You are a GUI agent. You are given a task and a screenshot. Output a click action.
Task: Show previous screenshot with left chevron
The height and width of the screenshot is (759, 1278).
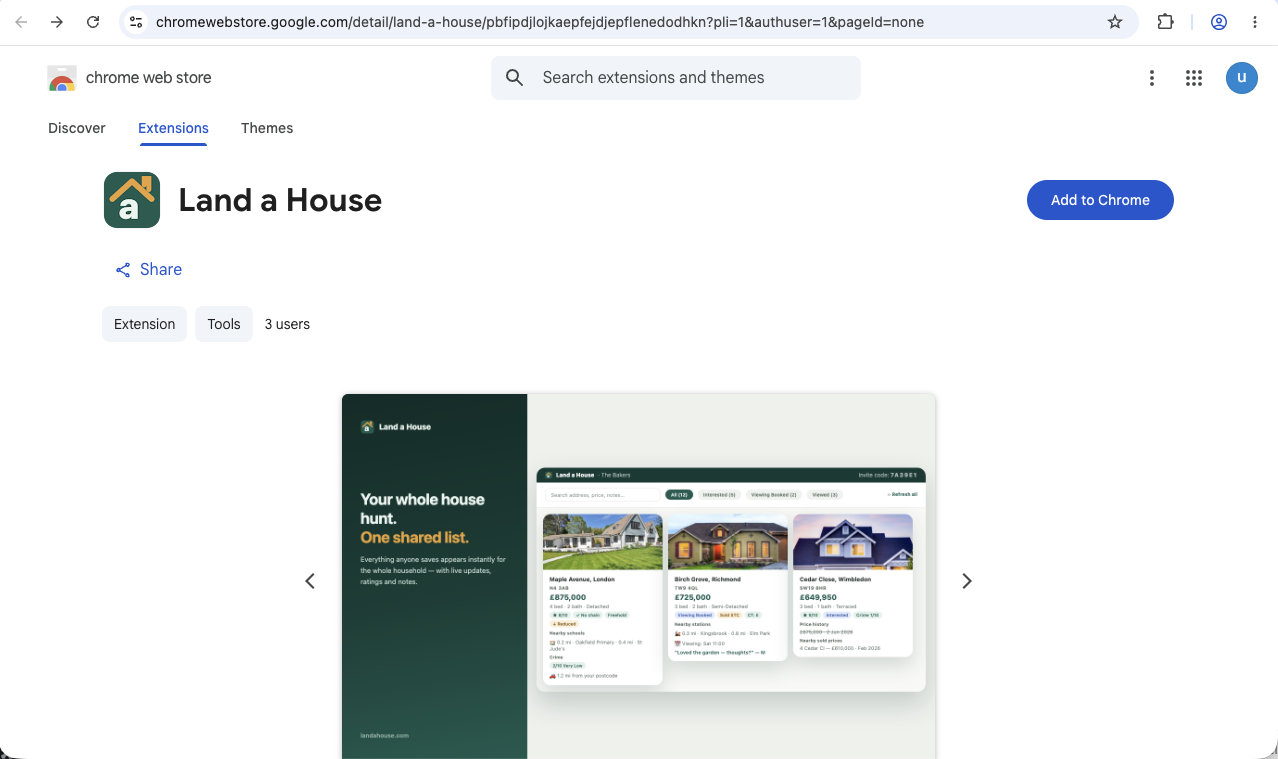point(310,581)
